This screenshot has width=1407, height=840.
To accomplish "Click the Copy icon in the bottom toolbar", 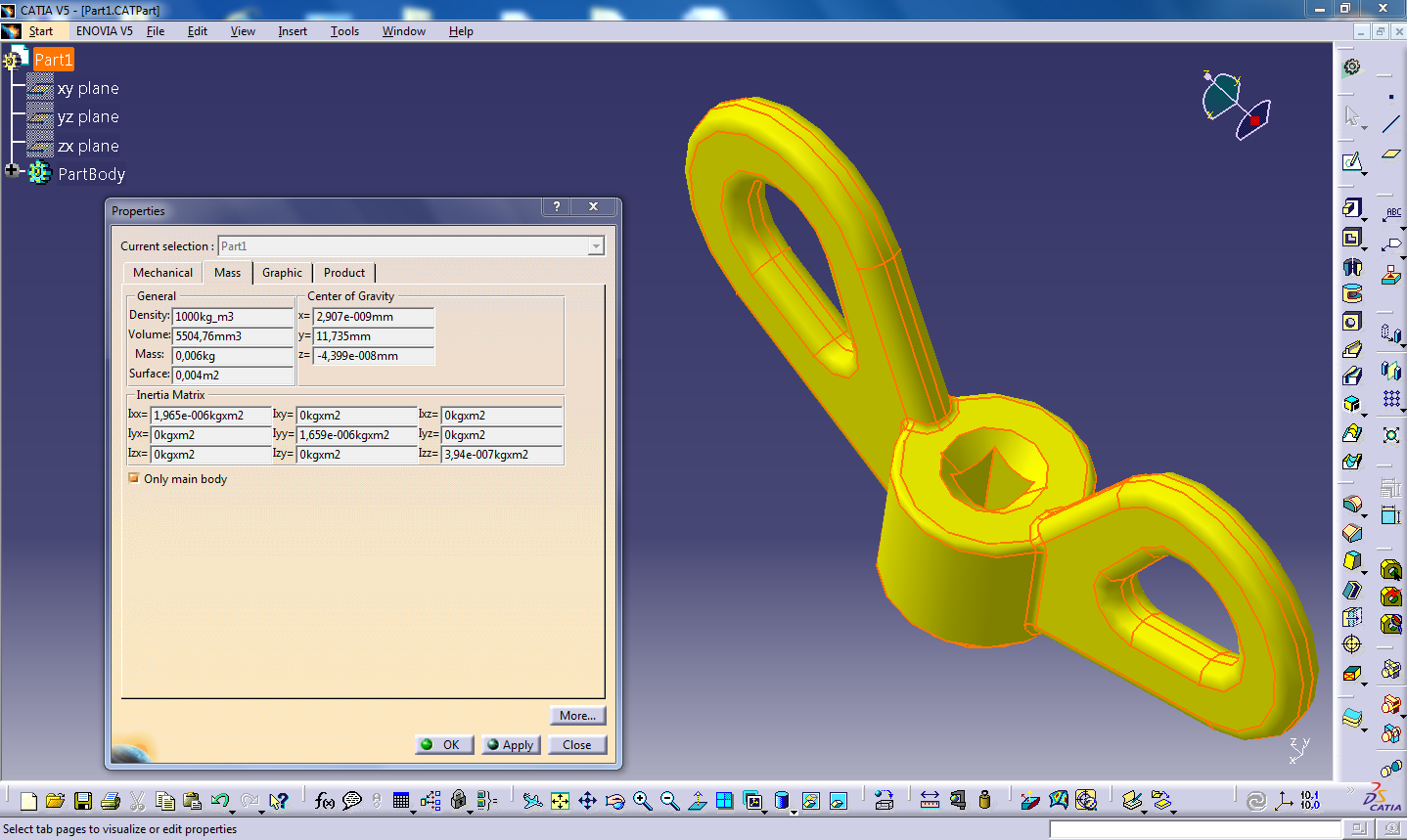I will (165, 801).
